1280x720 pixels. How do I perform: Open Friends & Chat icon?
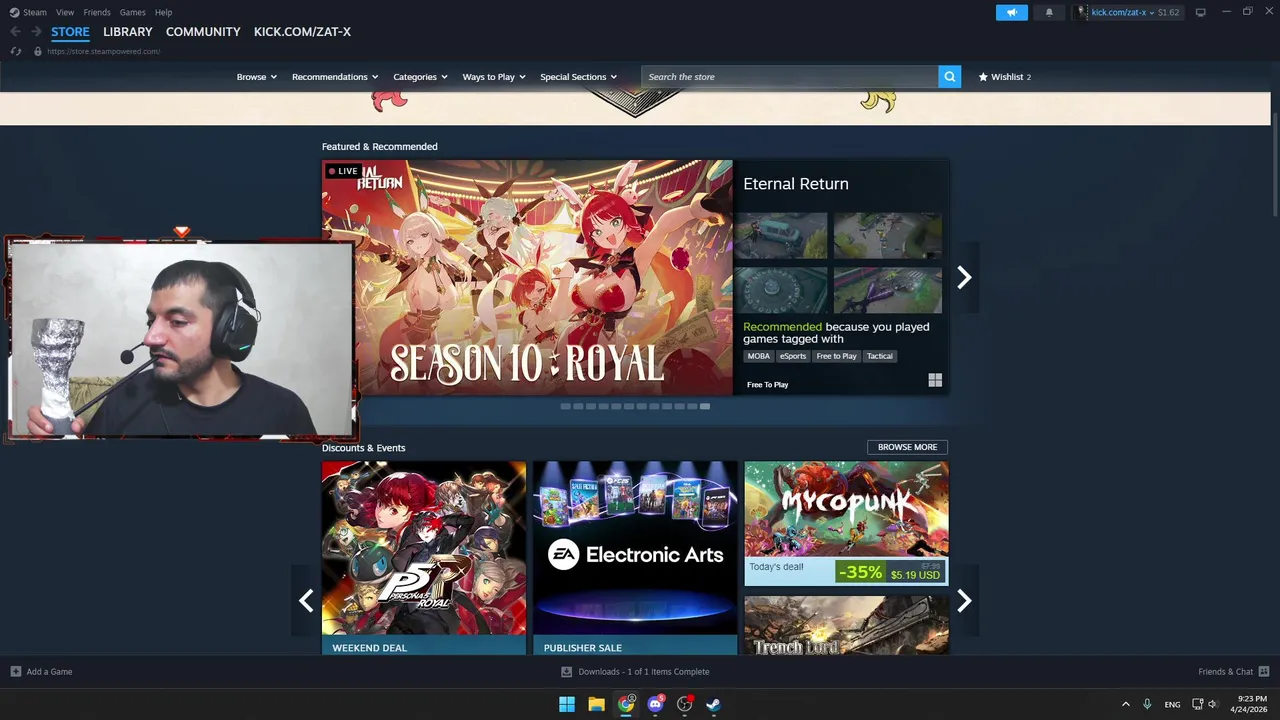coord(1264,671)
